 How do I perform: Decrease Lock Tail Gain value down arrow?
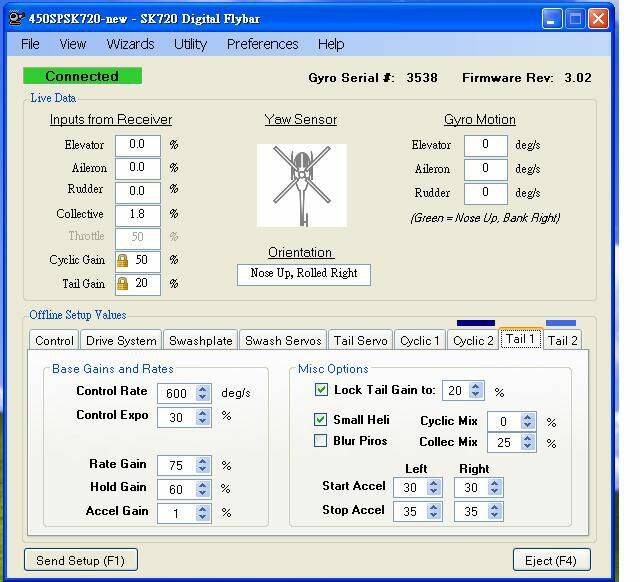(x=476, y=395)
